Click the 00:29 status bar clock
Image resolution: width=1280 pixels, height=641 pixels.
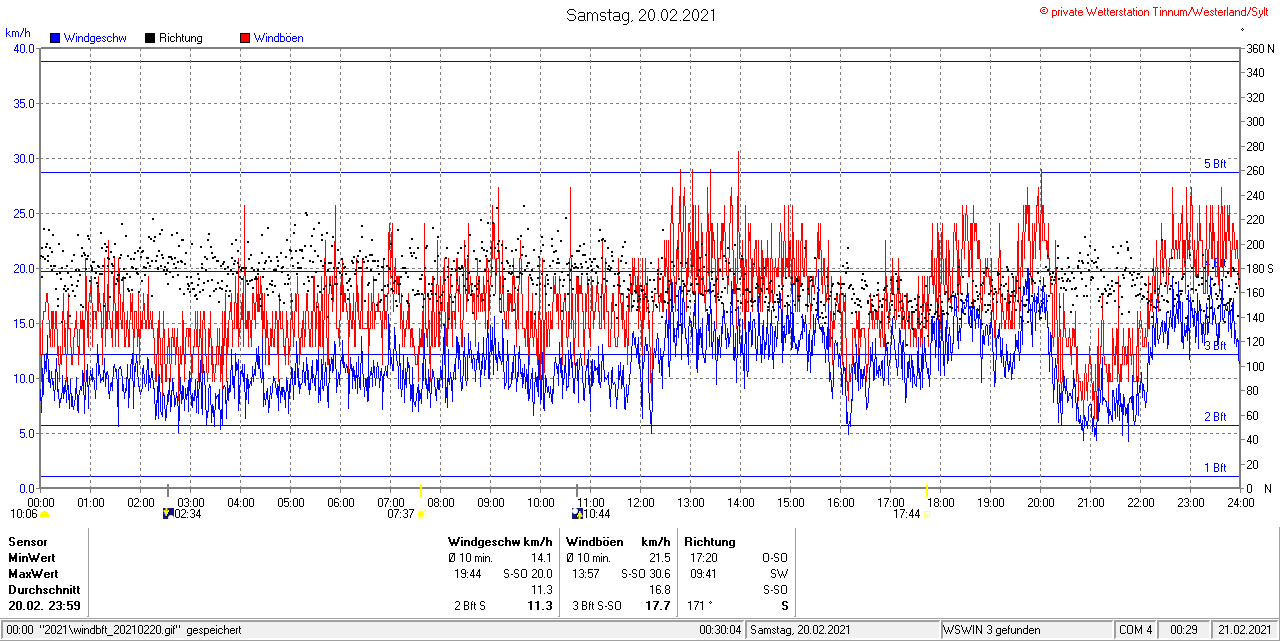click(x=1184, y=630)
